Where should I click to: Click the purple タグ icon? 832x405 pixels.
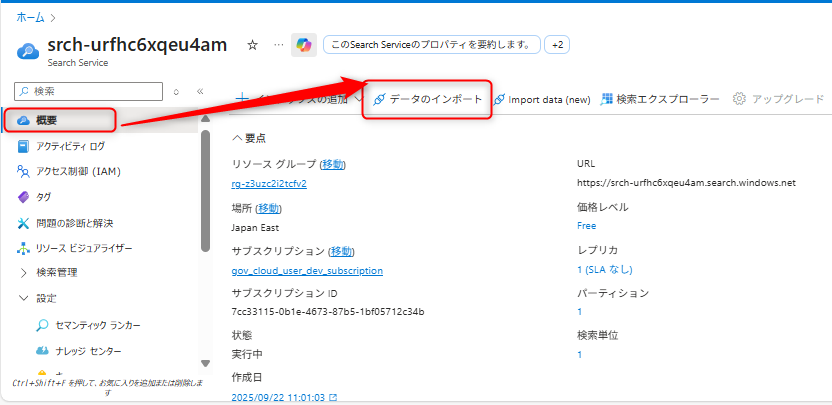coord(23,197)
